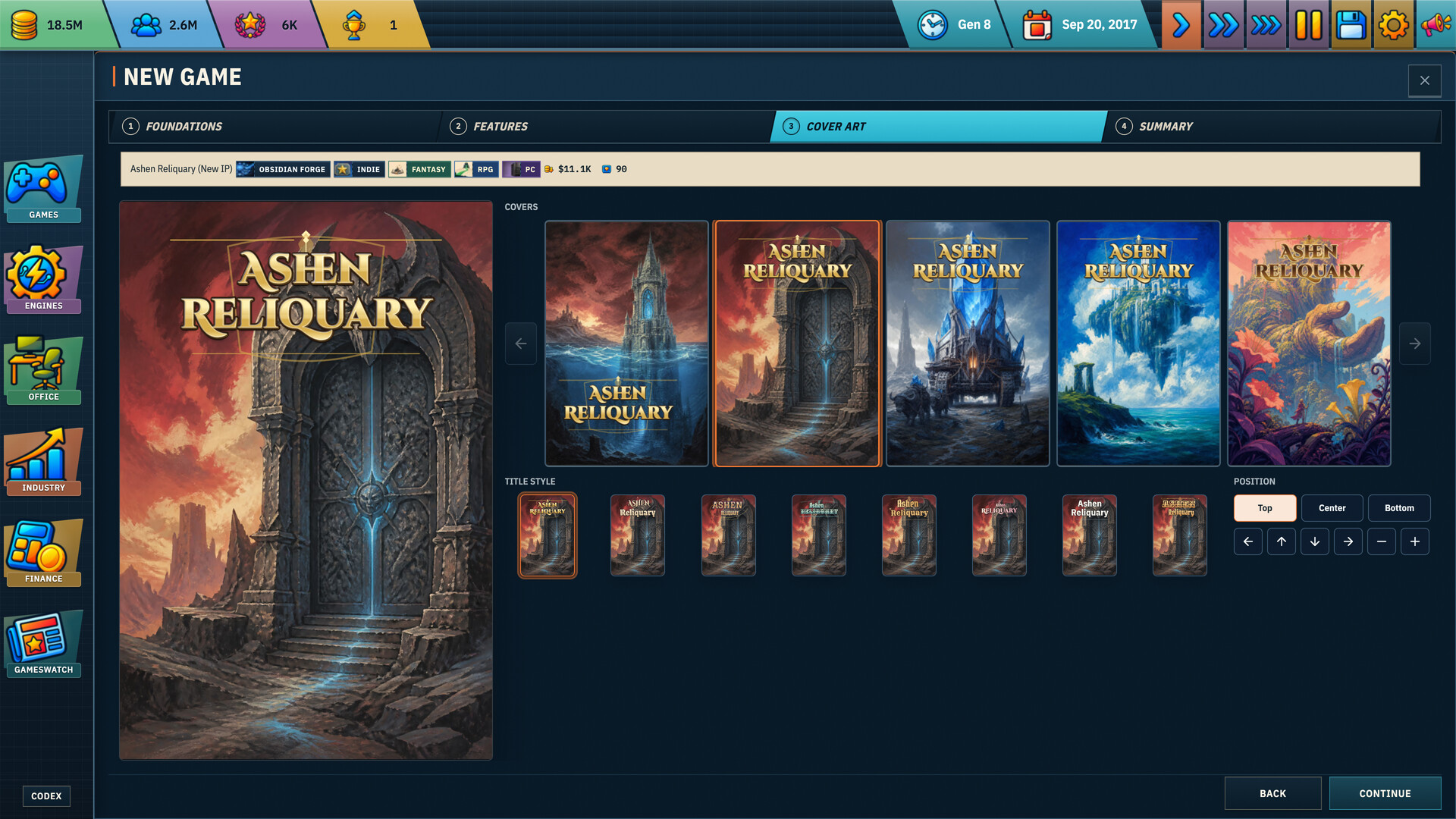The height and width of the screenshot is (819, 1456).
Task: Set title position to Center
Action: (1332, 508)
